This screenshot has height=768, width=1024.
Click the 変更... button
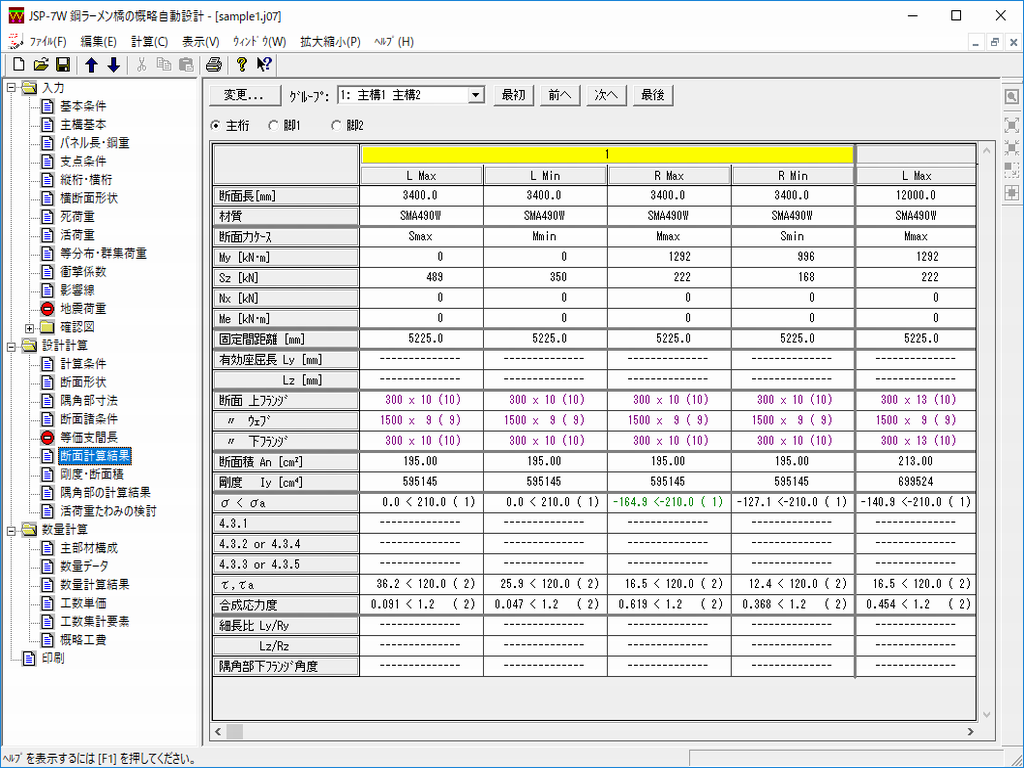tap(245, 95)
